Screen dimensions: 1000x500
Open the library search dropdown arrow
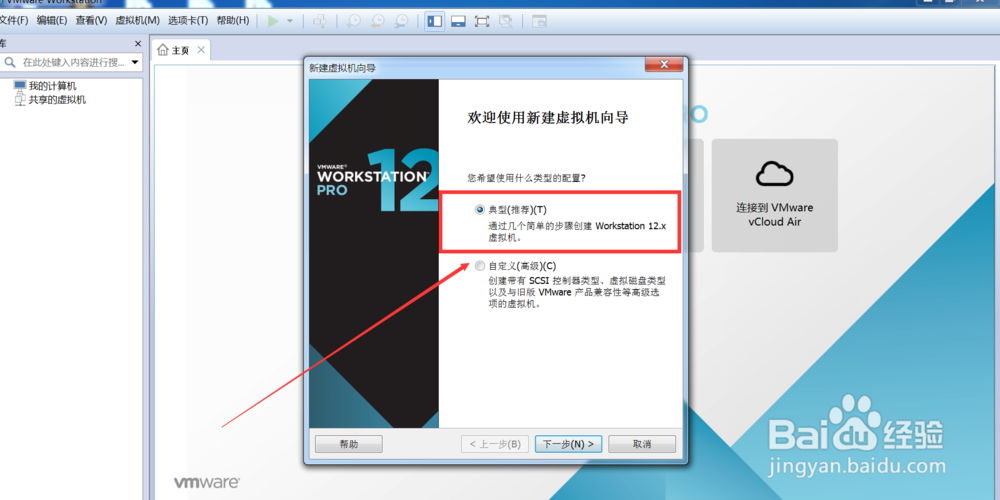(135, 62)
